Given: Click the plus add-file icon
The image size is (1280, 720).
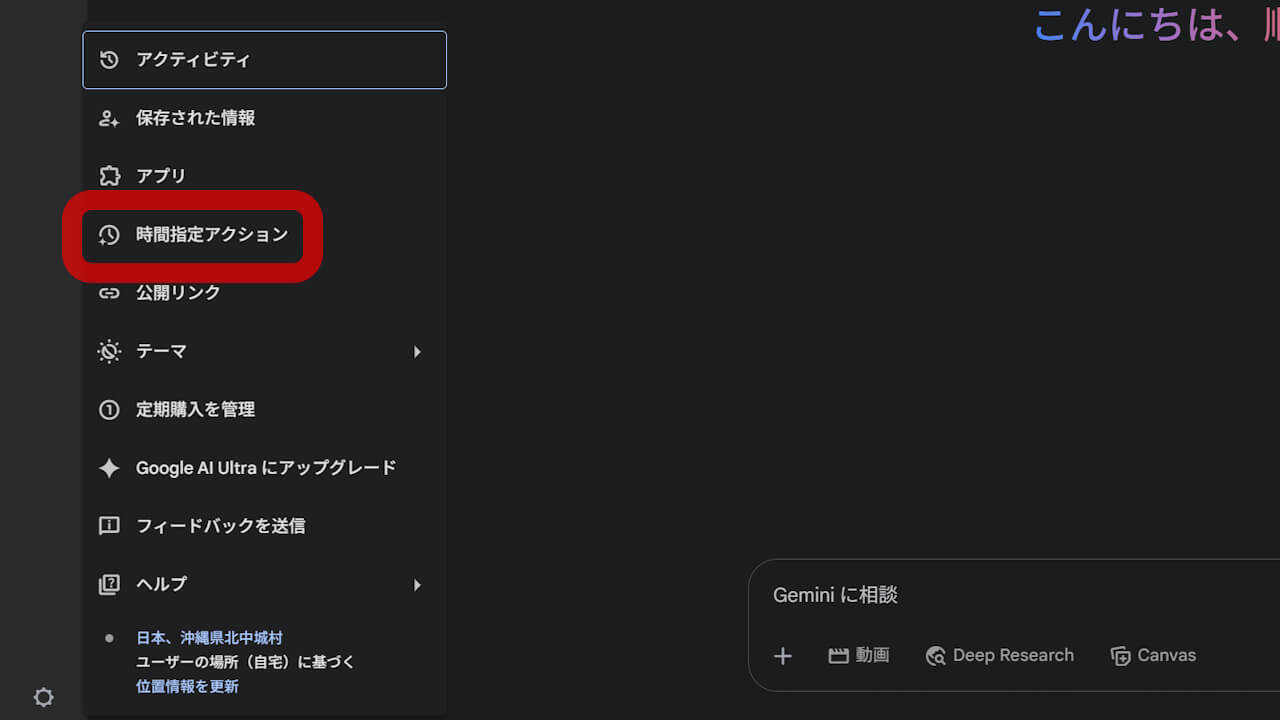Looking at the screenshot, I should [x=783, y=656].
